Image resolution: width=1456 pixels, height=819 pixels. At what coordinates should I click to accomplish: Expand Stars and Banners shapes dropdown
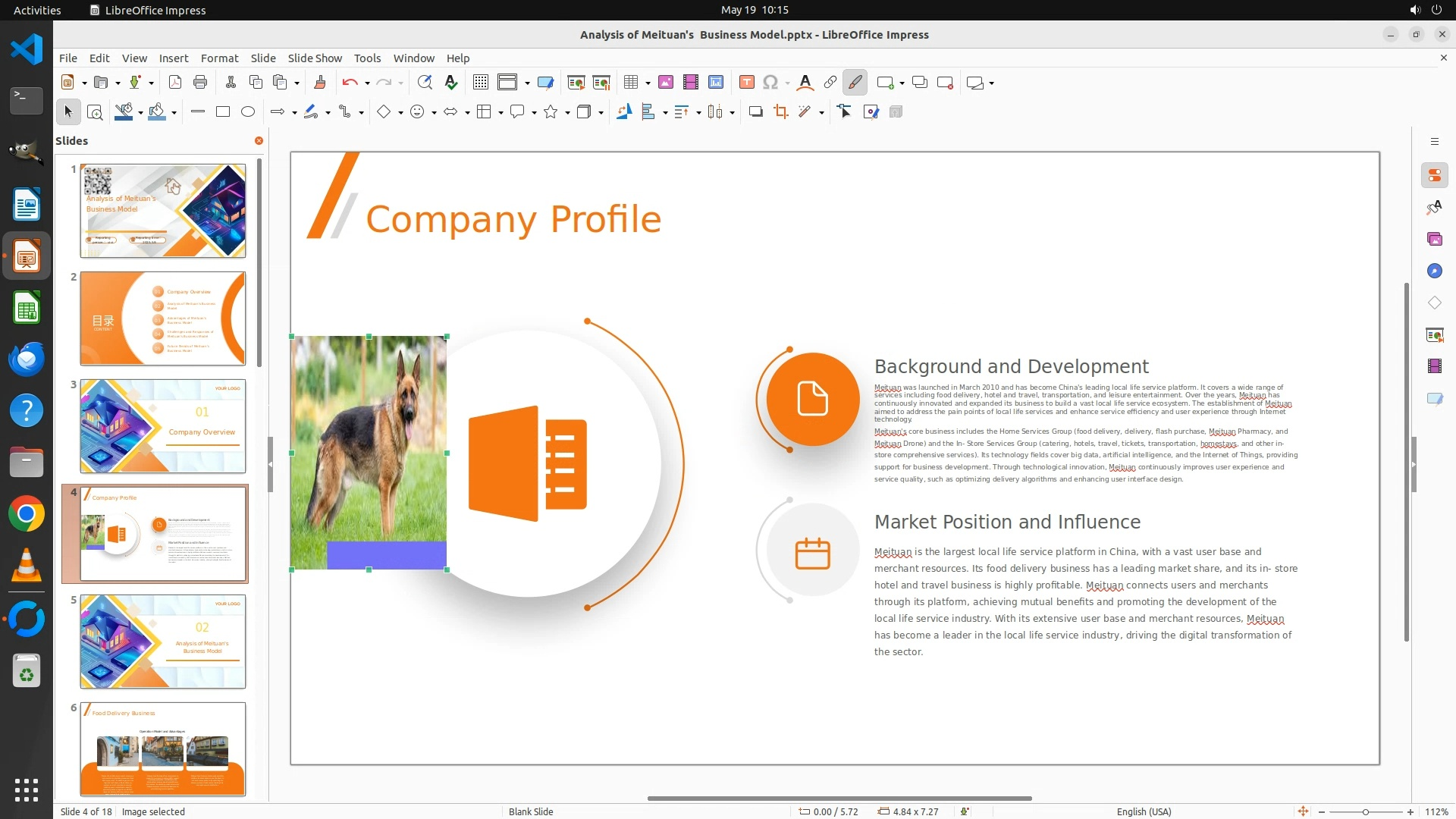pyautogui.click(x=567, y=112)
